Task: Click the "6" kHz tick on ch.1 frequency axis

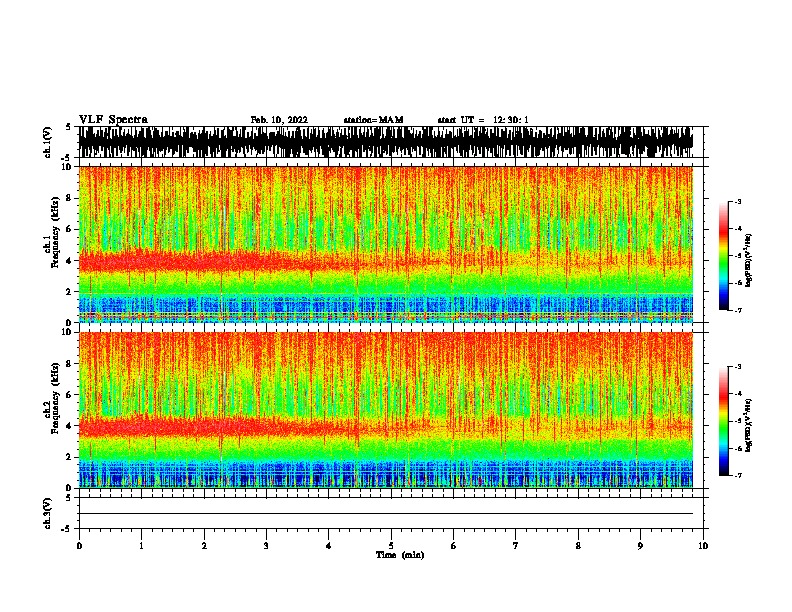Action: point(70,229)
